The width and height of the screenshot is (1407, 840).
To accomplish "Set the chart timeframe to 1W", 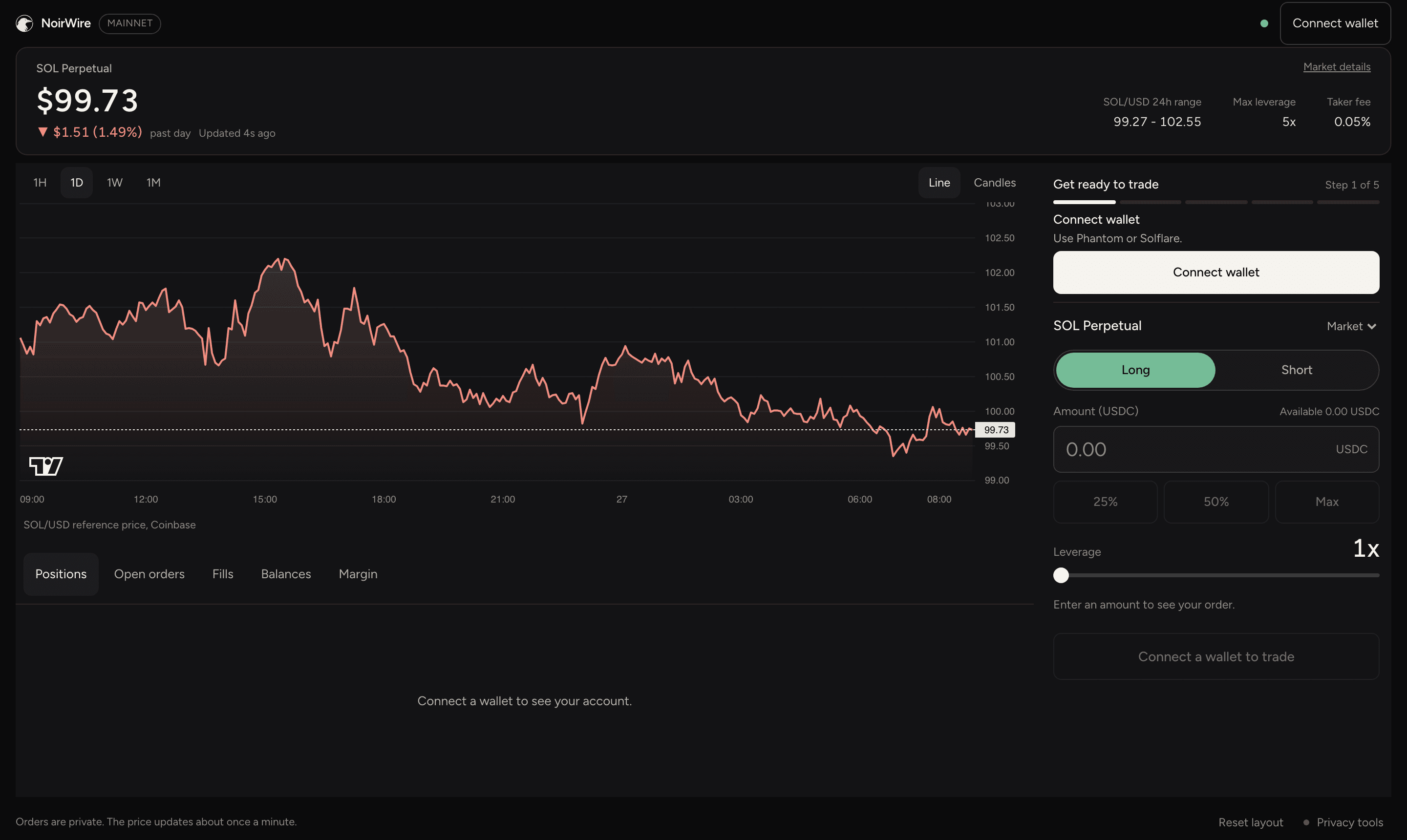I will tap(115, 183).
